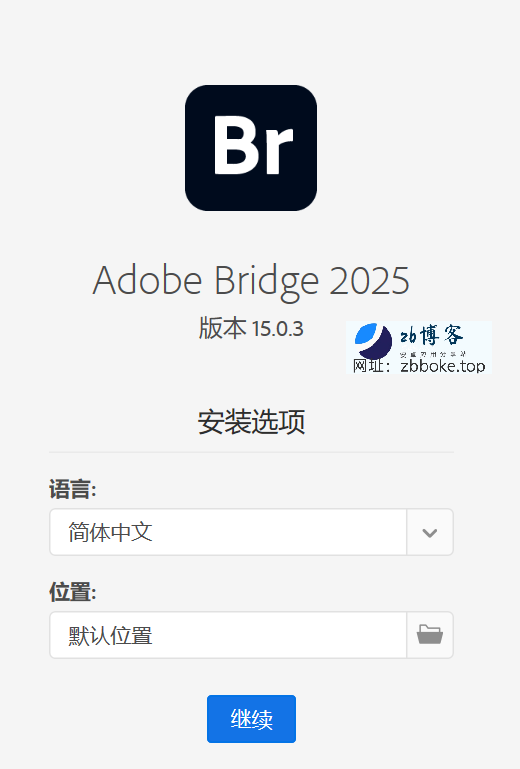Click the blue circular zb博客 watermark logo
This screenshot has height=769, width=520.
point(373,340)
